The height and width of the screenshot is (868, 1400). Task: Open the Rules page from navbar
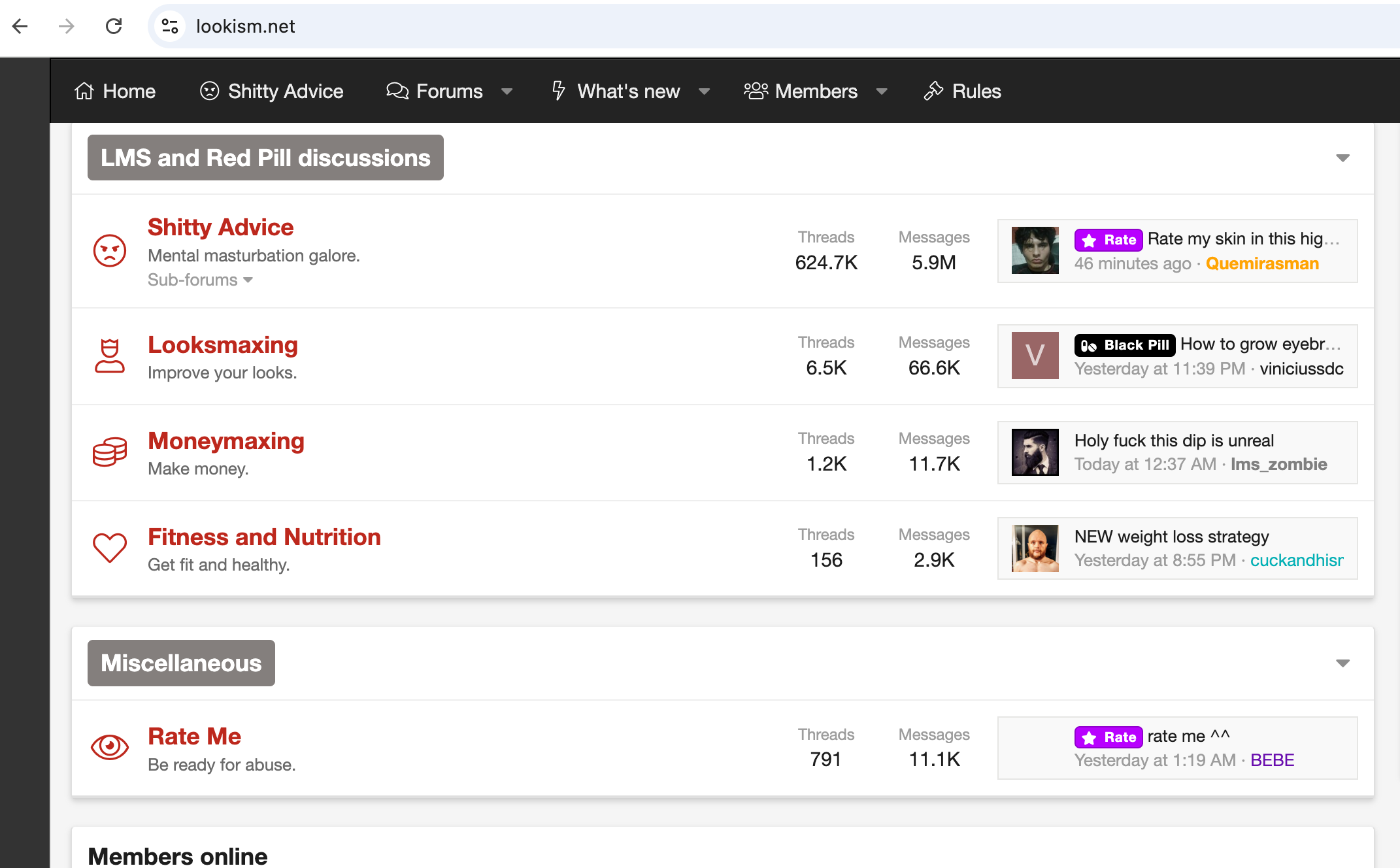coord(962,92)
